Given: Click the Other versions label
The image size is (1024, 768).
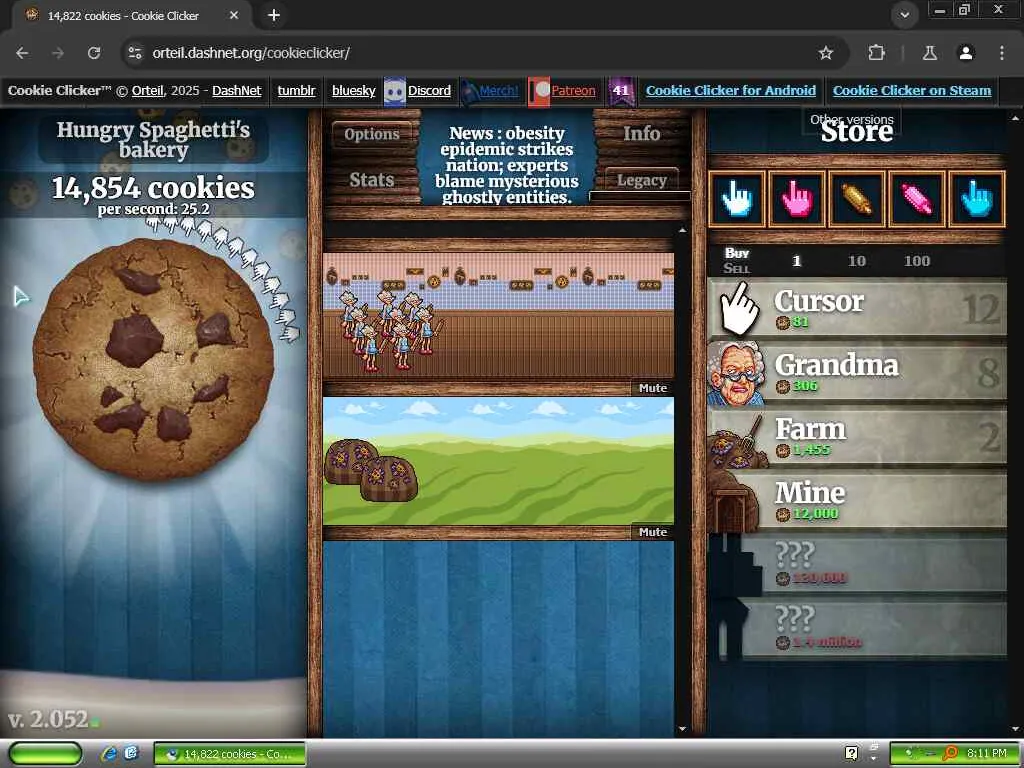Looking at the screenshot, I should point(852,120).
